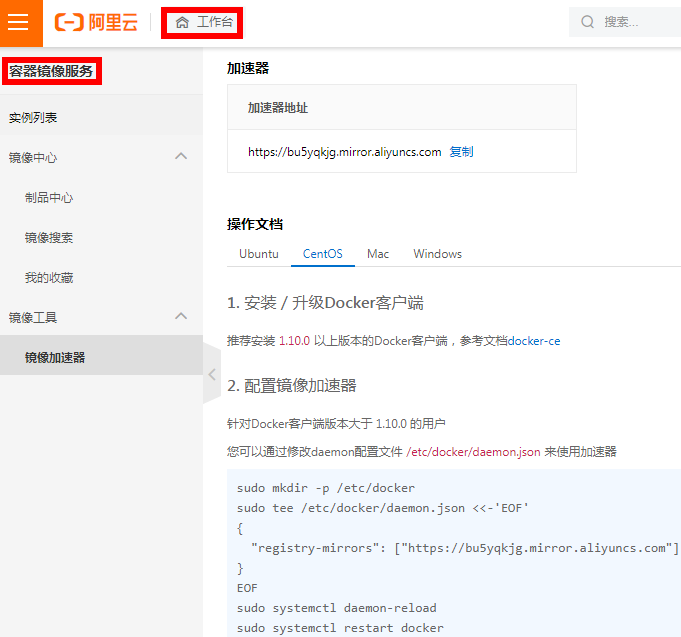Collapse the 镜像工具 section chevron
This screenshot has height=637, width=681.
(x=181, y=316)
